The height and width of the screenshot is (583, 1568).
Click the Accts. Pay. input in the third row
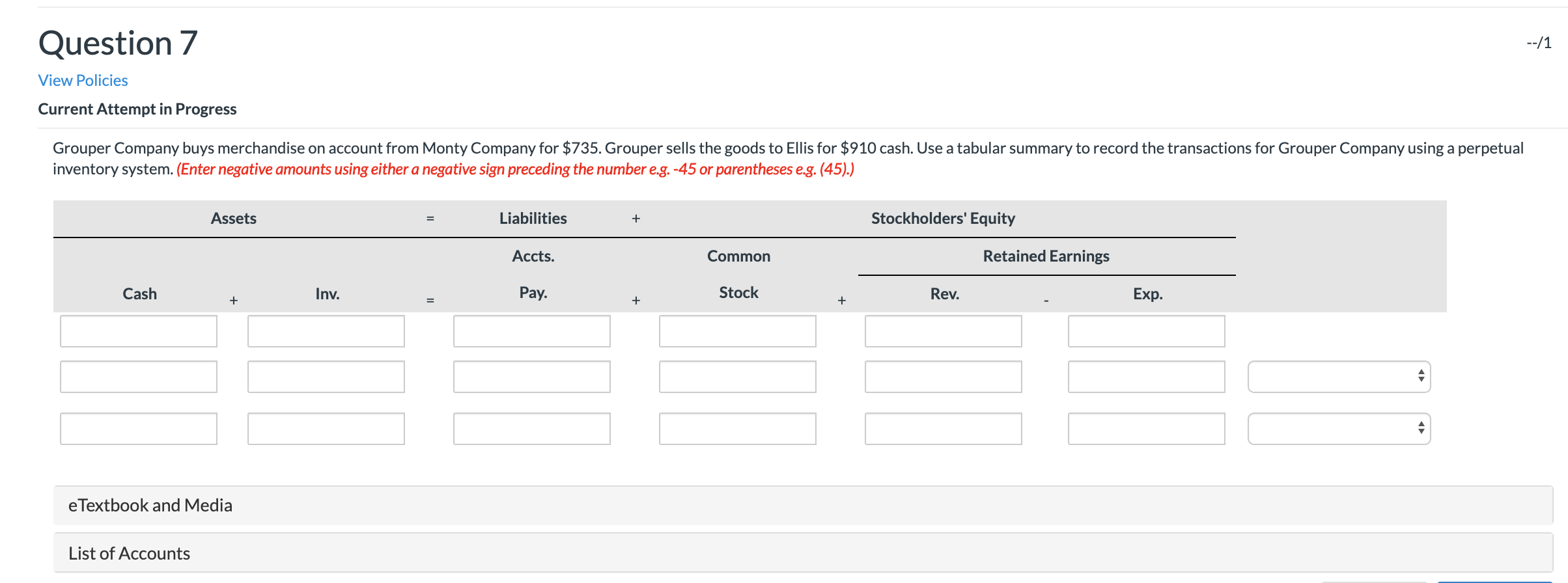(x=531, y=428)
